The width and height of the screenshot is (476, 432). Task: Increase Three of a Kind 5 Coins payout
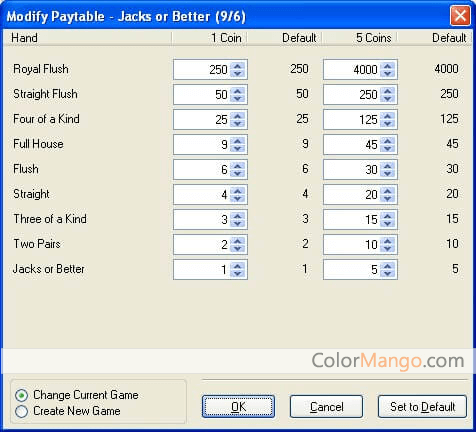[387, 216]
